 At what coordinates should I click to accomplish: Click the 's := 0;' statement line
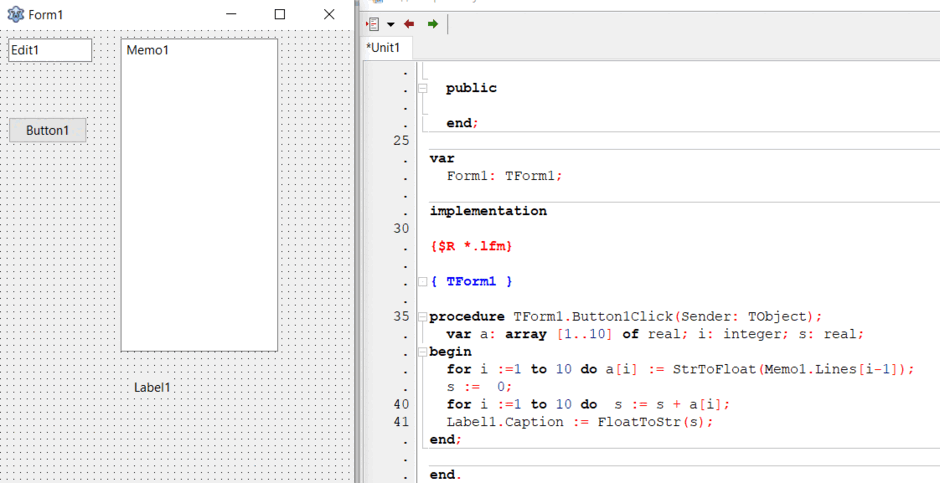[x=480, y=387]
